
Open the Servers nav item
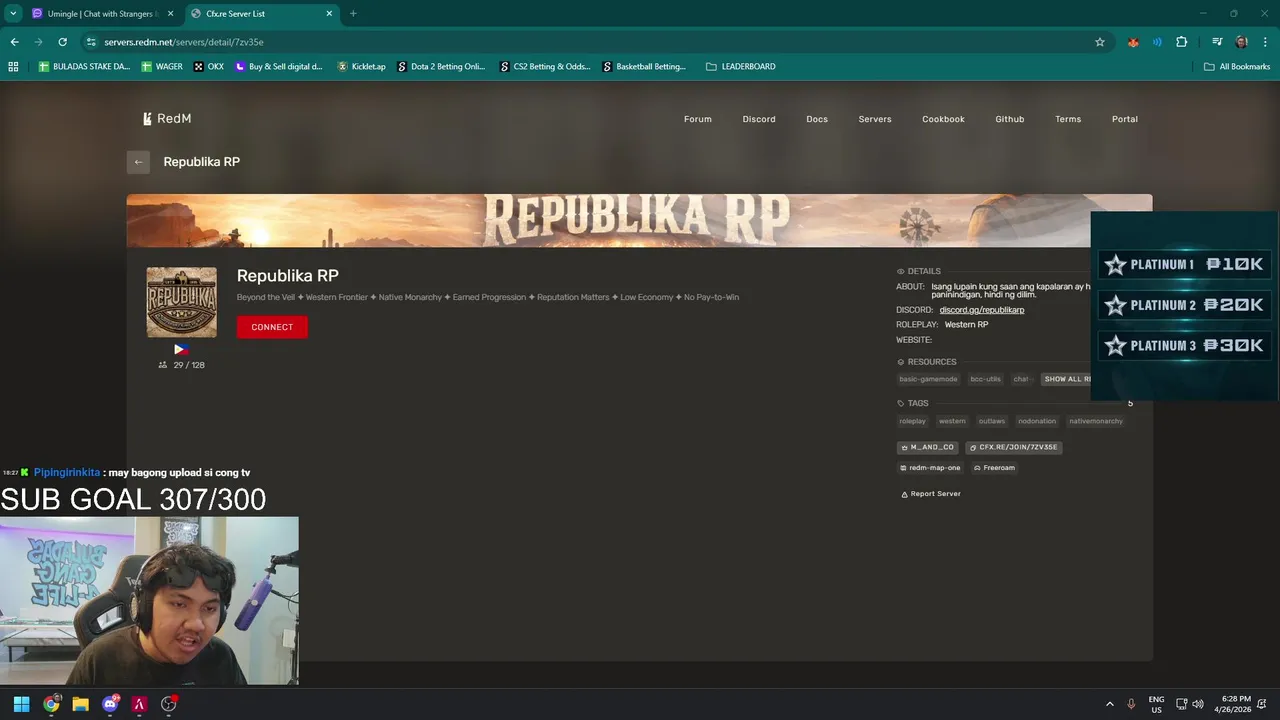(875, 119)
